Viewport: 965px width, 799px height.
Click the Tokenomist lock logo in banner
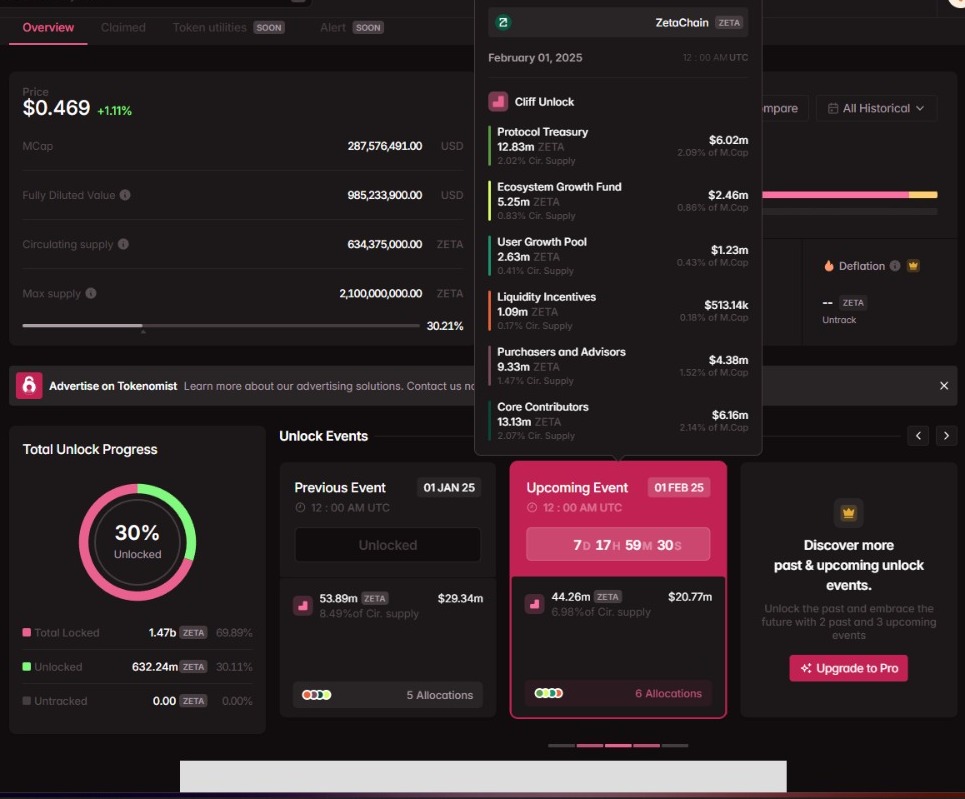[x=29, y=385]
